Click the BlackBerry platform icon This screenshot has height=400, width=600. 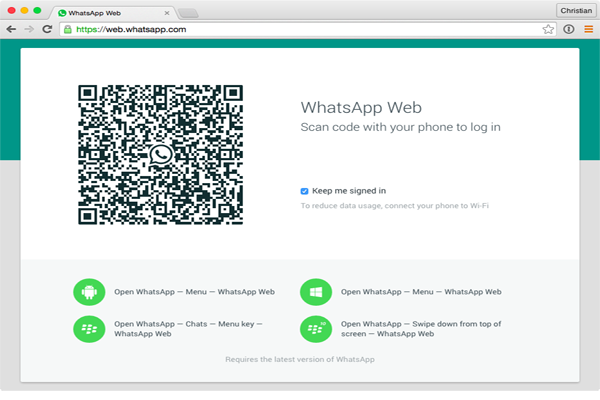pos(89,329)
